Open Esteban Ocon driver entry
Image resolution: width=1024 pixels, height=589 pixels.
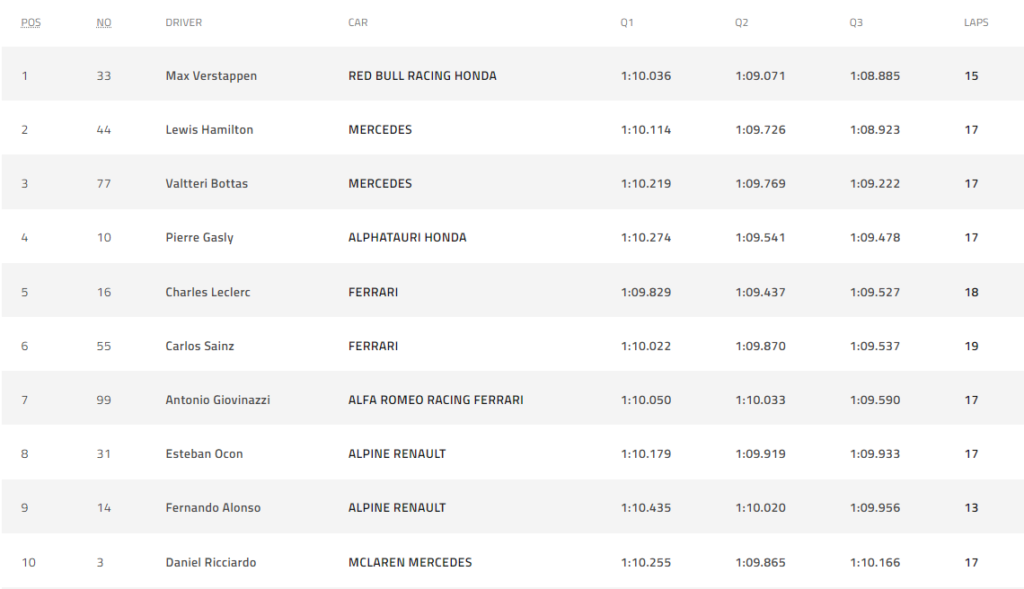(204, 454)
